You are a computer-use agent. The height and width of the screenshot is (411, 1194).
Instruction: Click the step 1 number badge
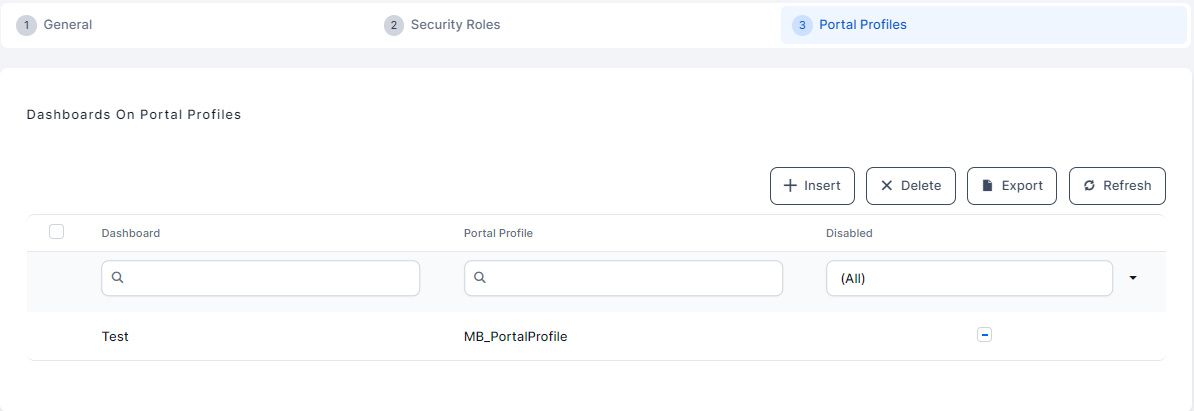tap(27, 25)
